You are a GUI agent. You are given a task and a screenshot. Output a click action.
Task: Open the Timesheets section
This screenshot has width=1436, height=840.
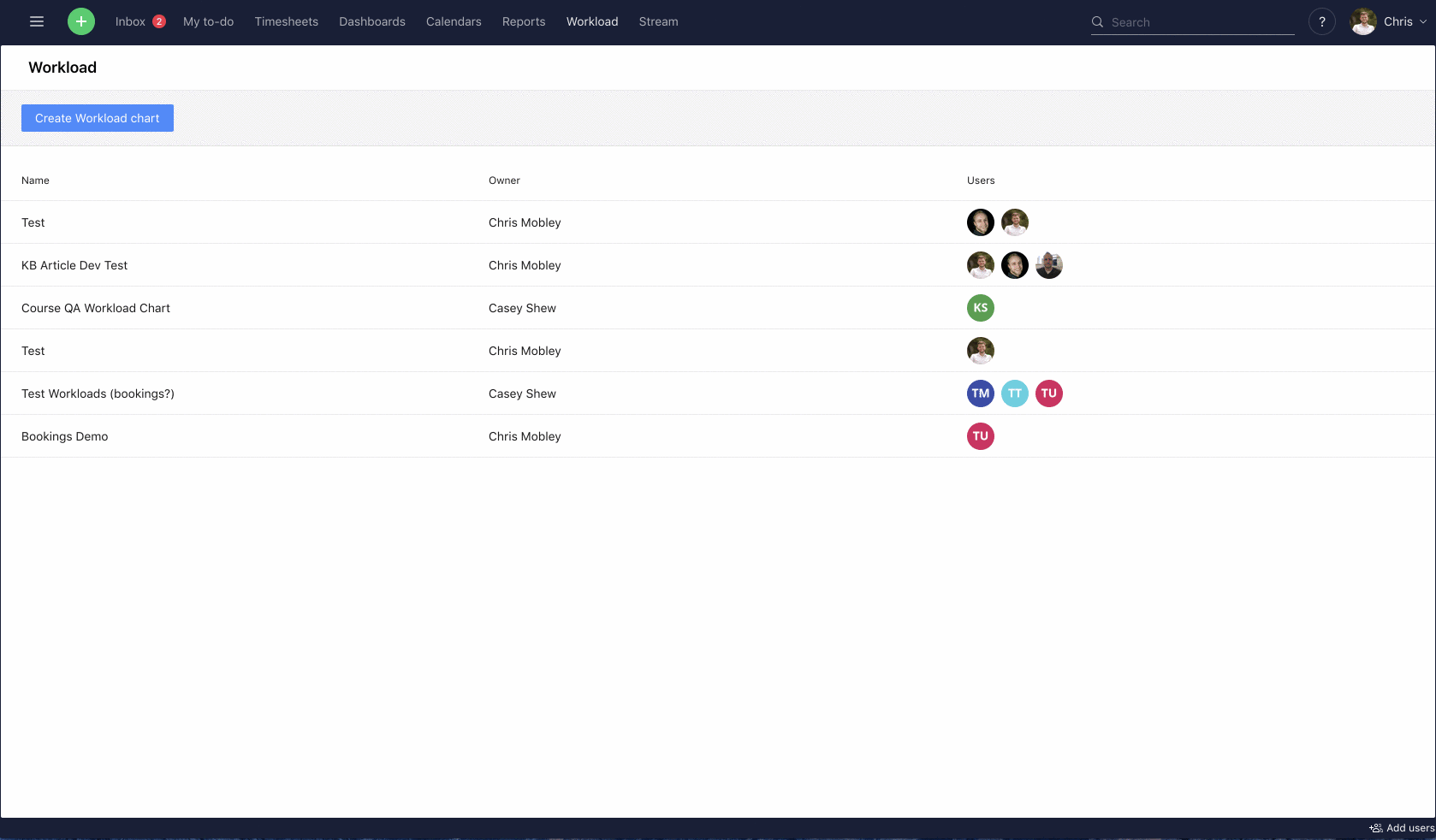[x=286, y=21]
